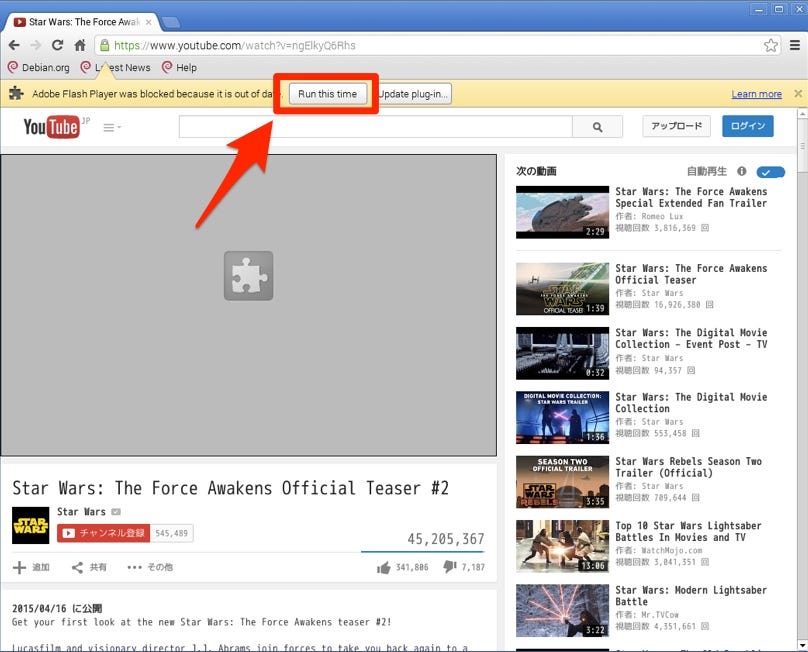Open the Debian.org bookmark
The width and height of the screenshot is (808, 652).
coord(39,68)
